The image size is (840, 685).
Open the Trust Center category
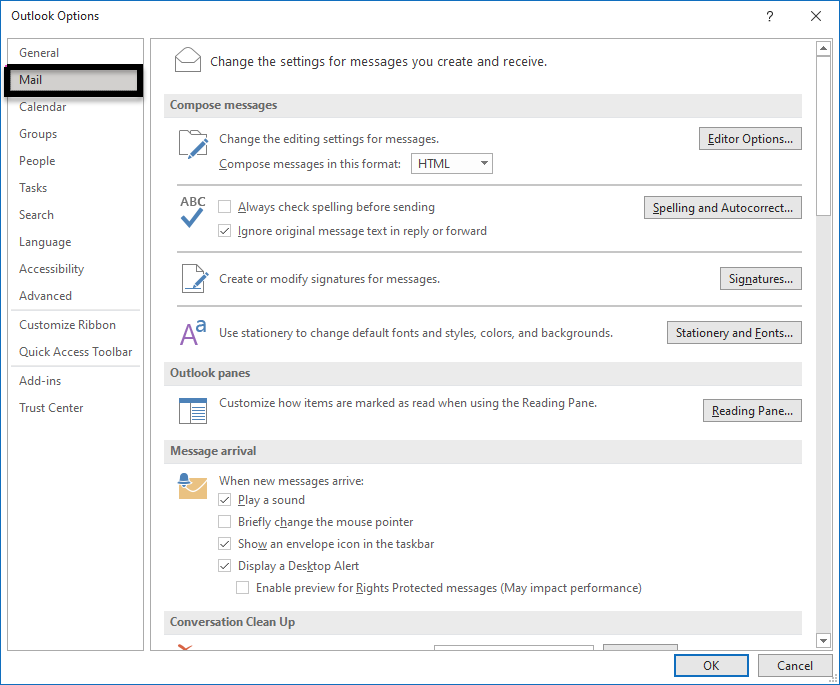pyautogui.click(x=75, y=408)
